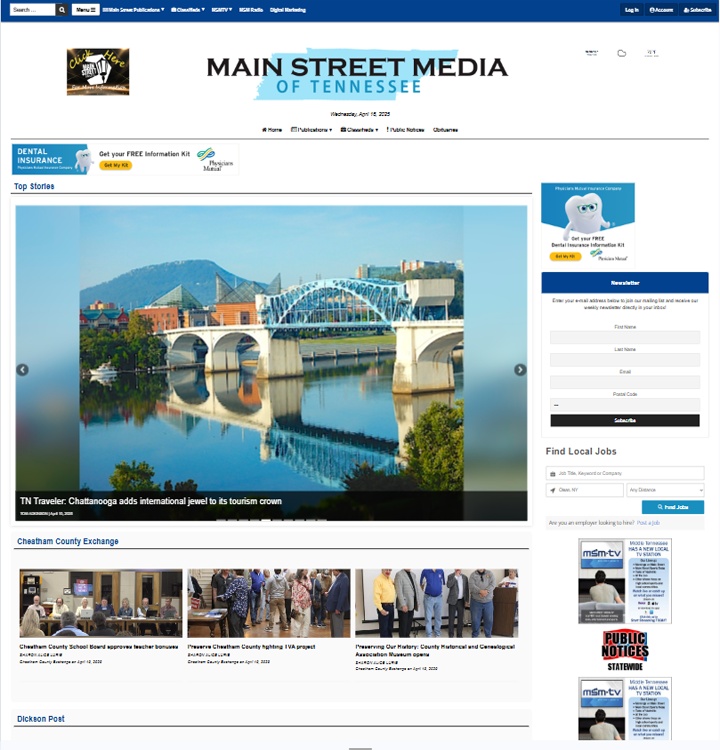
Task: Open the Menu hamburger button
Action: point(86,10)
